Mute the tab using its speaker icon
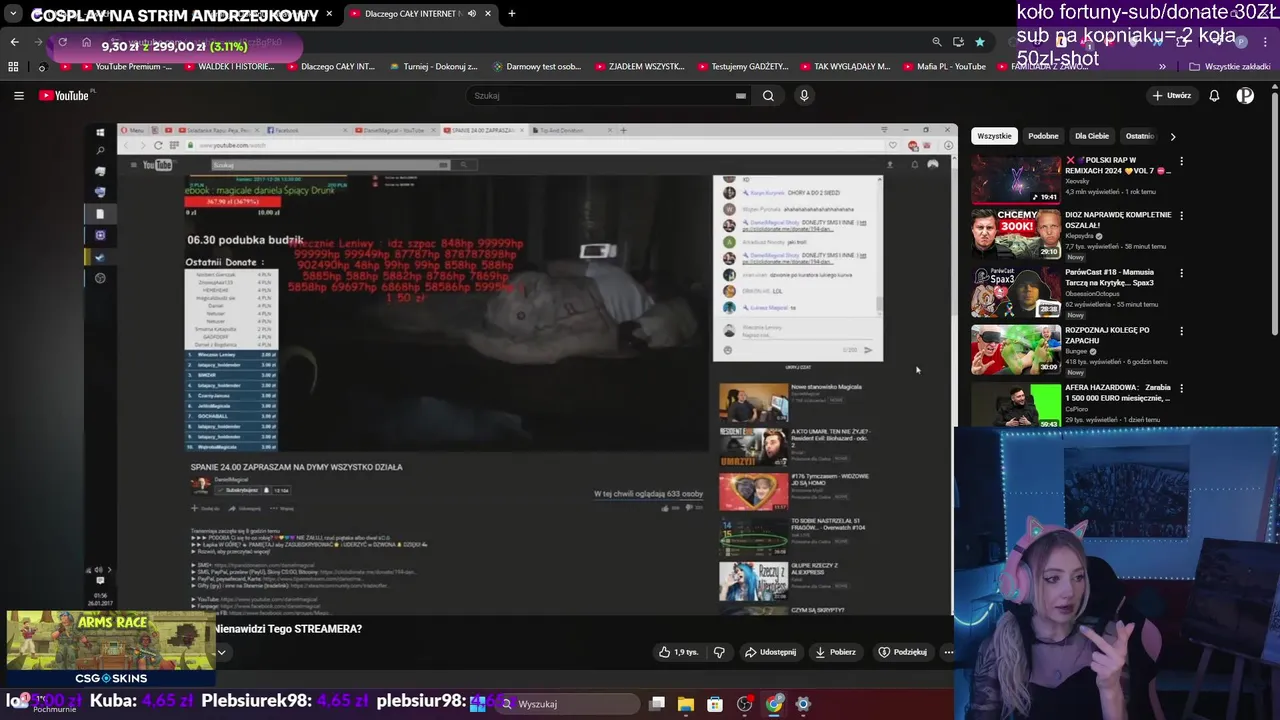Screen dimensions: 1280x720 [x=471, y=14]
